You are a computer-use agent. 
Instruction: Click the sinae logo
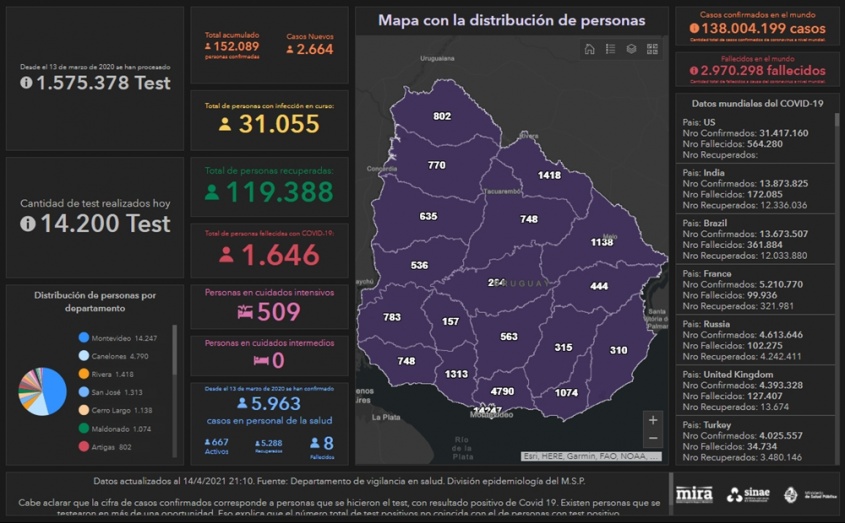[x=747, y=494]
